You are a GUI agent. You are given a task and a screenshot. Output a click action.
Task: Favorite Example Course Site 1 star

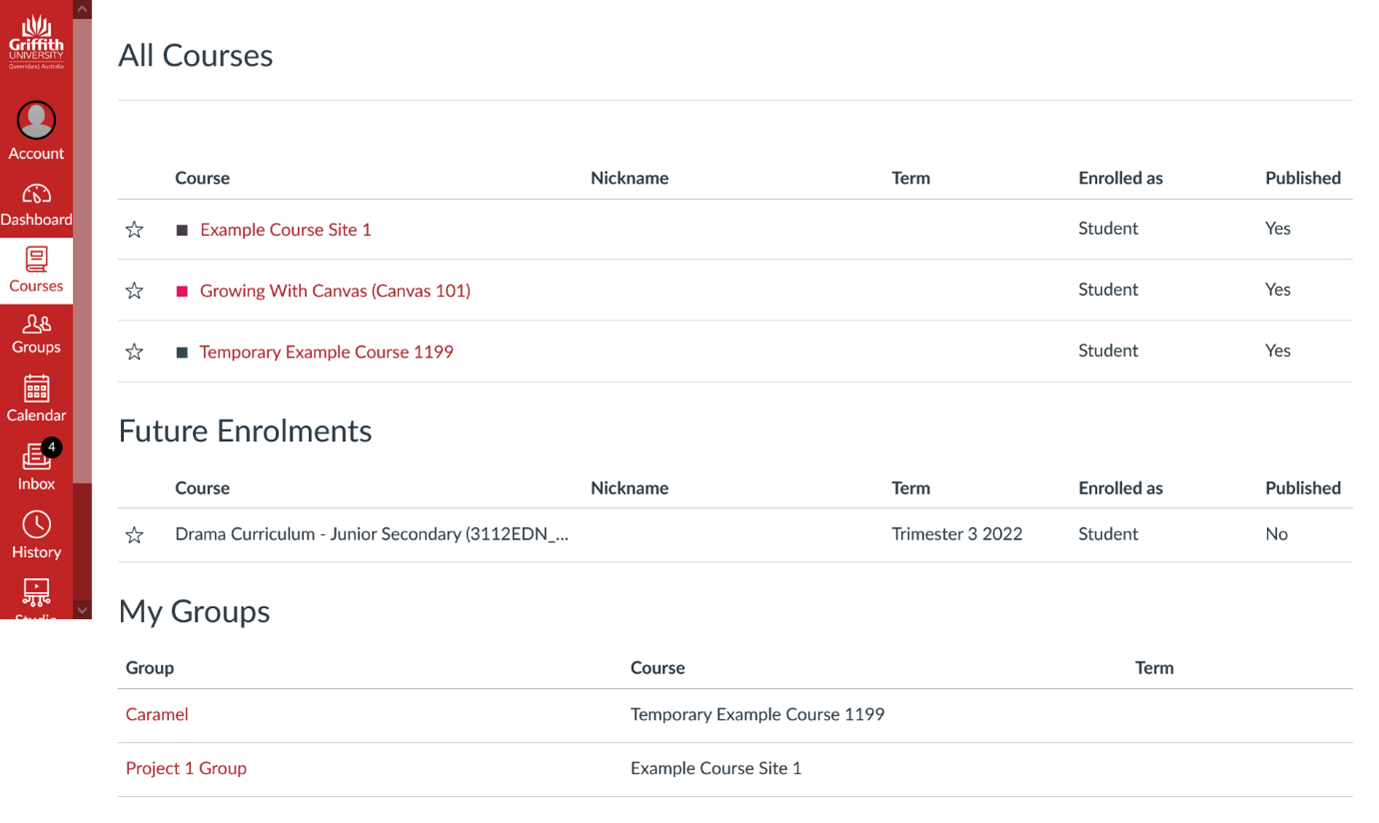(134, 230)
